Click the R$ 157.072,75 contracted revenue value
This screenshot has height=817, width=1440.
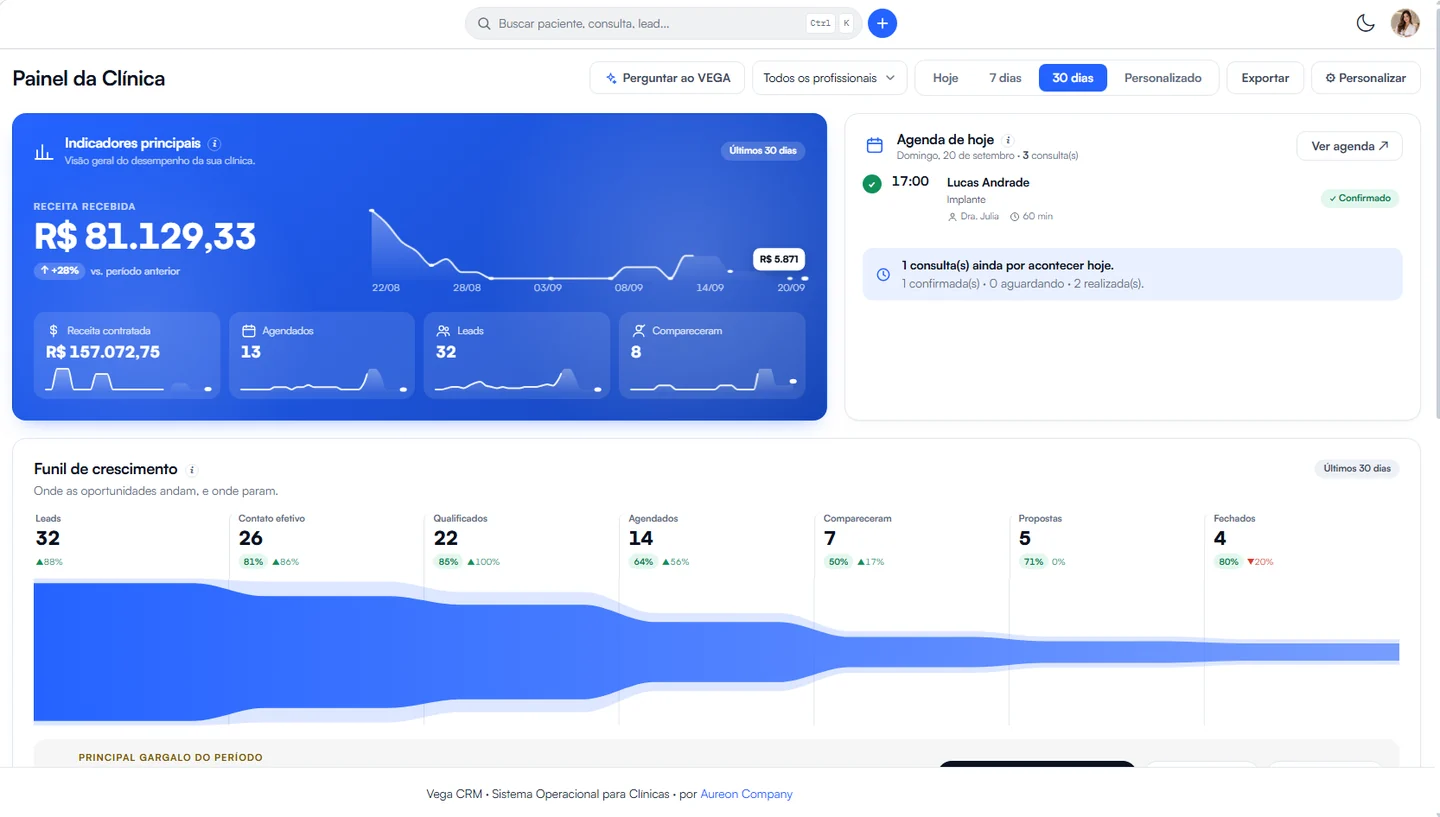coord(103,352)
